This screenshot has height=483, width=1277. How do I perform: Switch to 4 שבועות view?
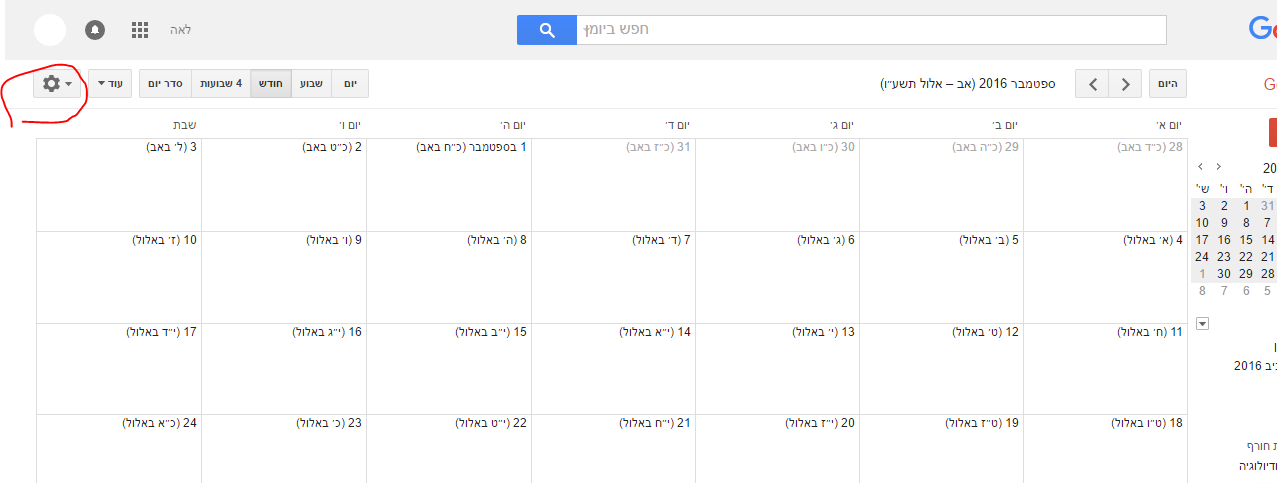point(219,84)
